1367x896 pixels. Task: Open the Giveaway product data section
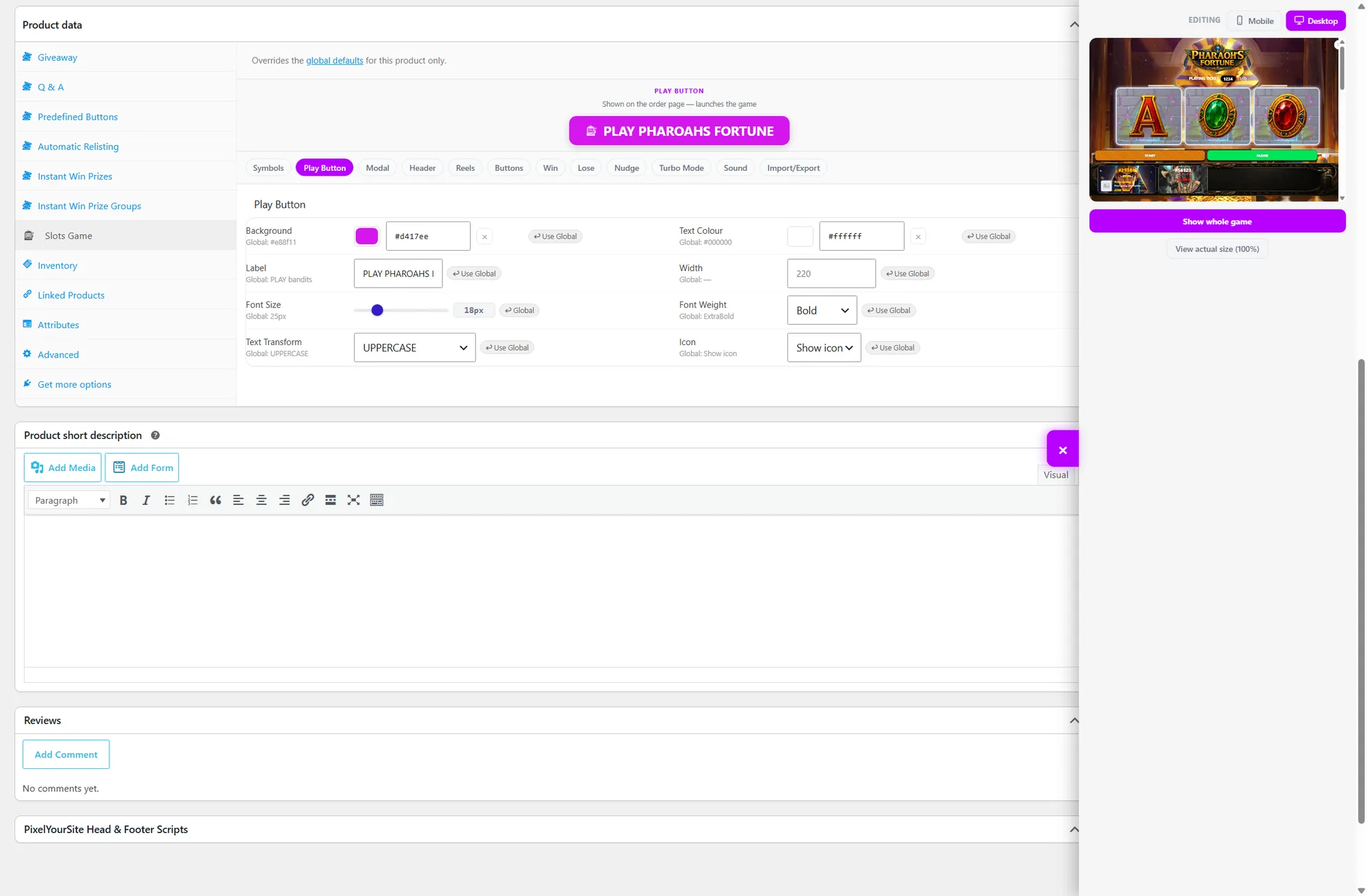tap(57, 57)
